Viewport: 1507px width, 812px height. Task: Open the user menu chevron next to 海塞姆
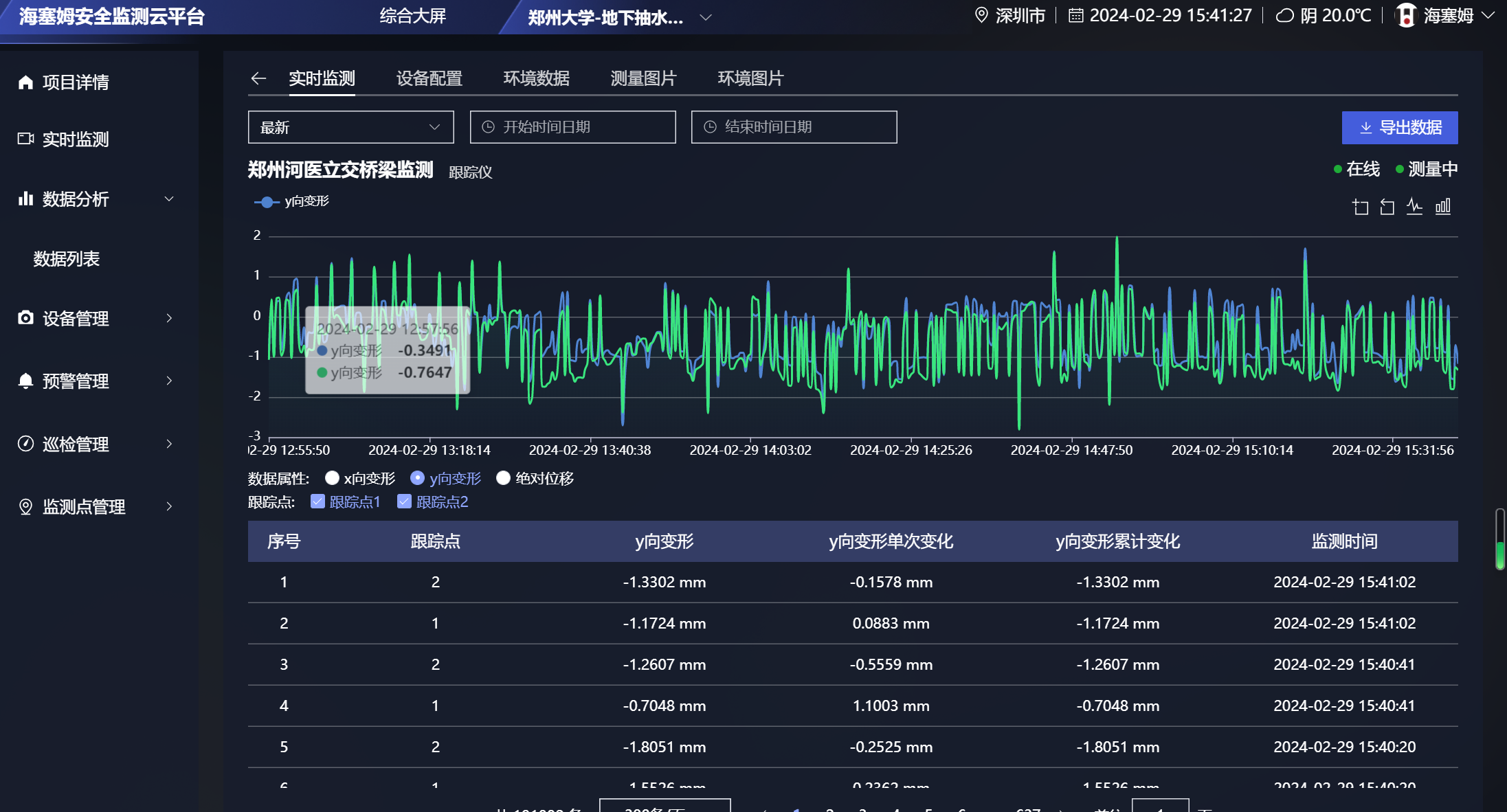click(x=1488, y=15)
